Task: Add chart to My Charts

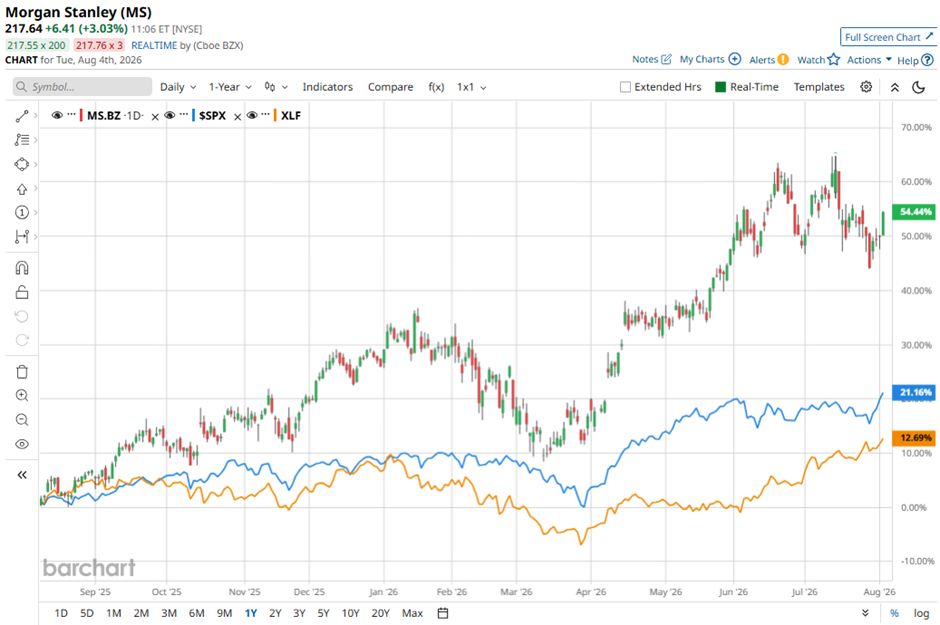Action: (710, 59)
